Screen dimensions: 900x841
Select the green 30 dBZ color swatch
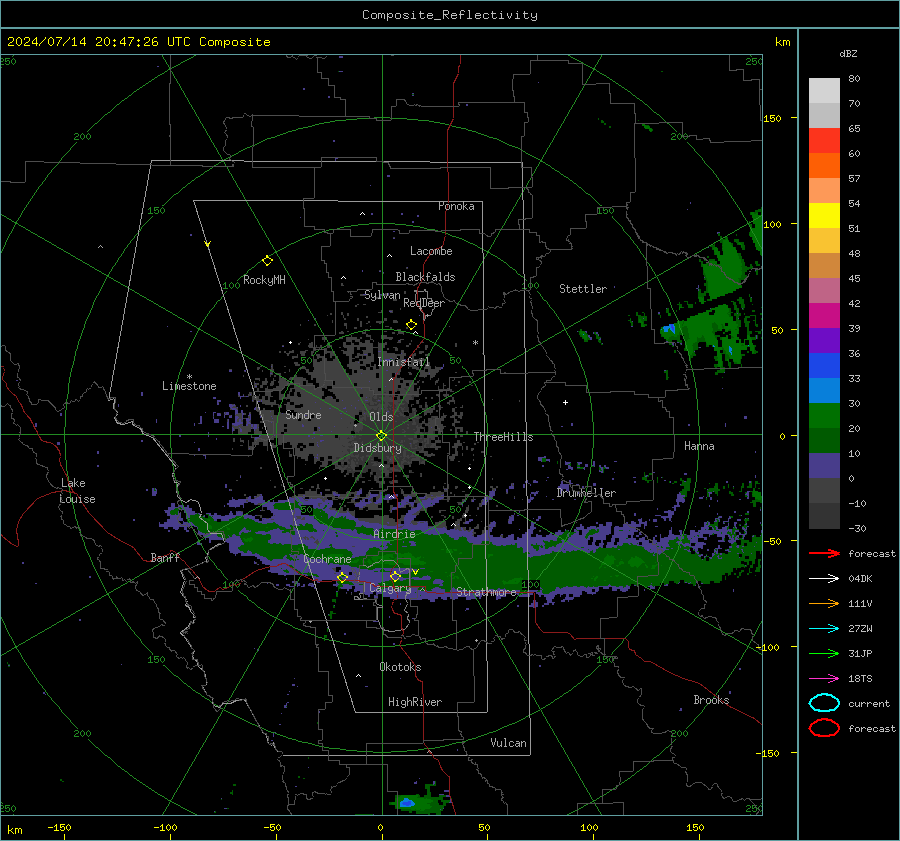(x=824, y=415)
